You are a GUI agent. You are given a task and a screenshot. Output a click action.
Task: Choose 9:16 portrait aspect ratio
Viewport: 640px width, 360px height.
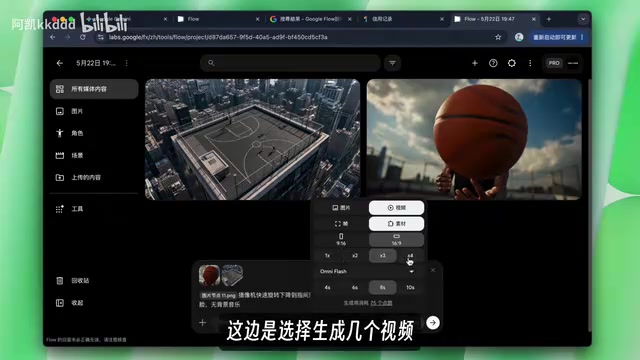341,240
